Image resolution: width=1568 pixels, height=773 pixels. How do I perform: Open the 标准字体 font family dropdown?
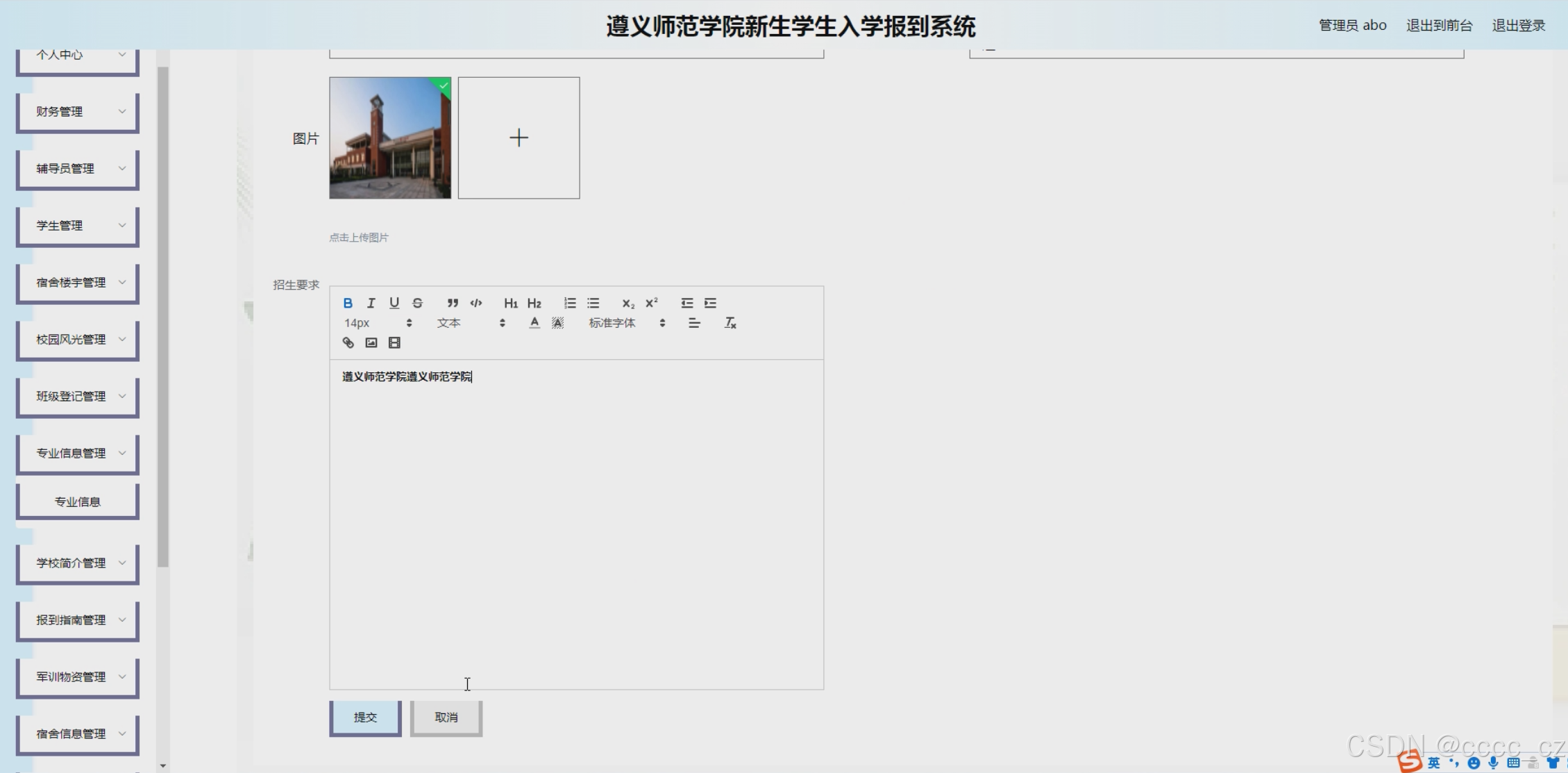coord(626,323)
